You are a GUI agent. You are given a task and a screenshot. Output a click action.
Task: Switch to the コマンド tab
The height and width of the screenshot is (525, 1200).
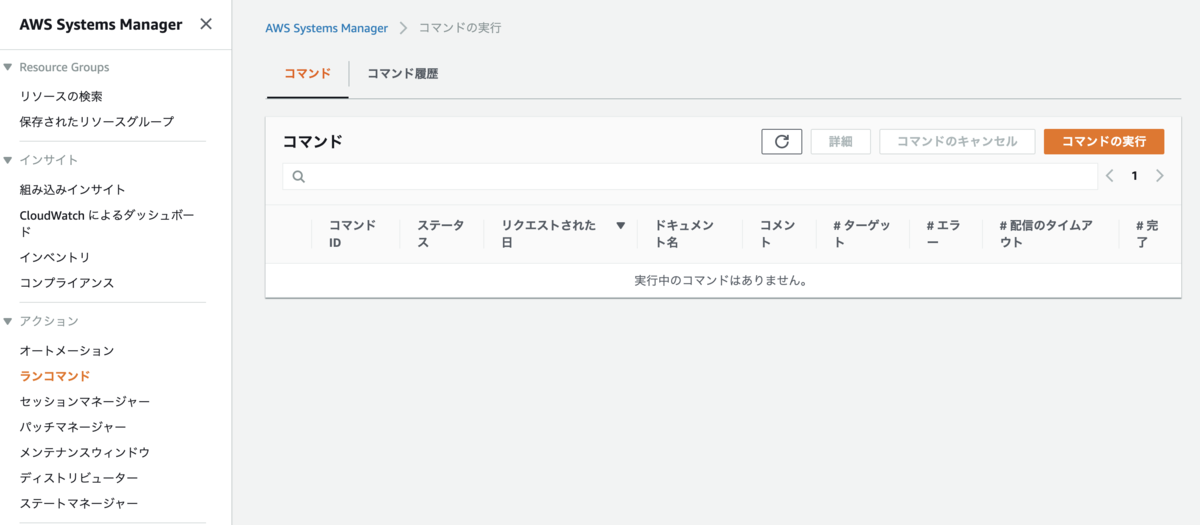307,74
